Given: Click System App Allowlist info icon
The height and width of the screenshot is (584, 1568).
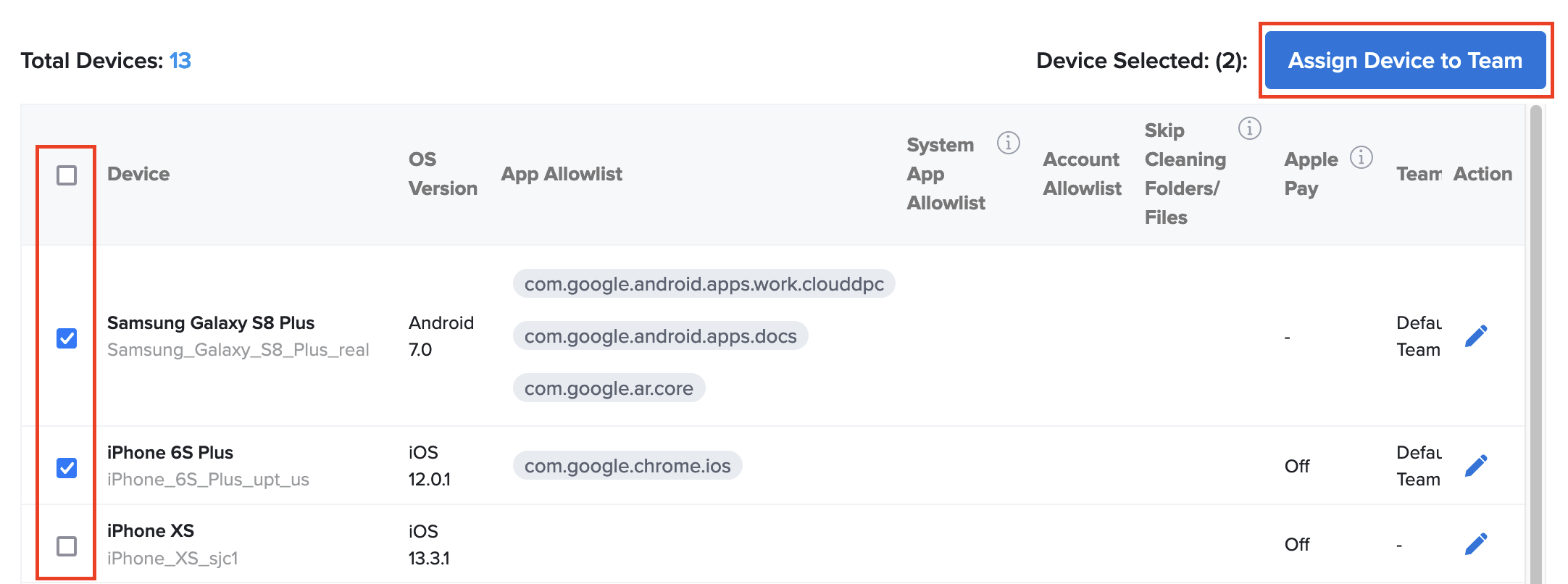Looking at the screenshot, I should pos(1008,143).
